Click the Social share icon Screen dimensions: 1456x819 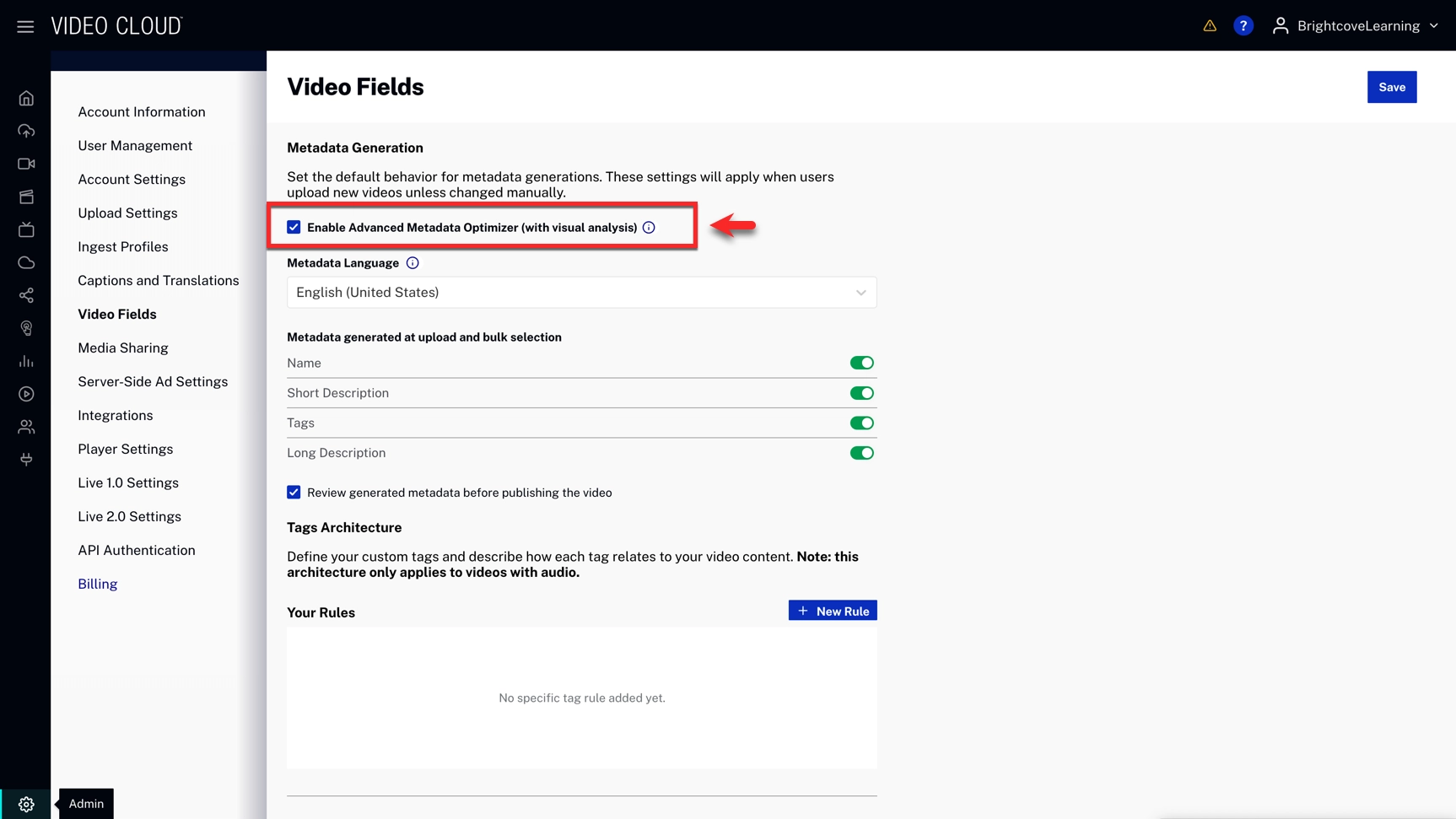coord(26,295)
